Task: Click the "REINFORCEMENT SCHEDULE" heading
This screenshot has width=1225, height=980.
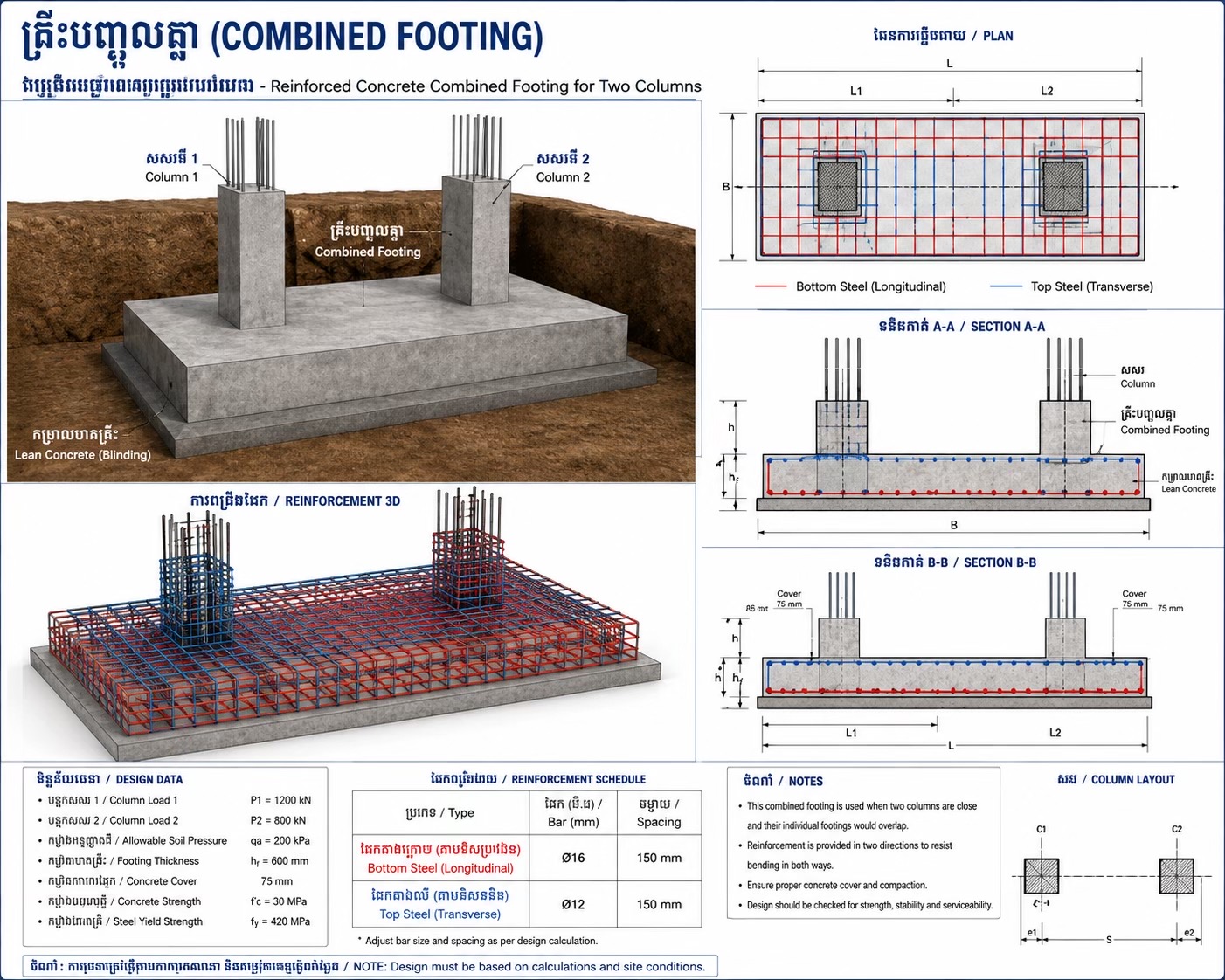Action: coord(578,779)
